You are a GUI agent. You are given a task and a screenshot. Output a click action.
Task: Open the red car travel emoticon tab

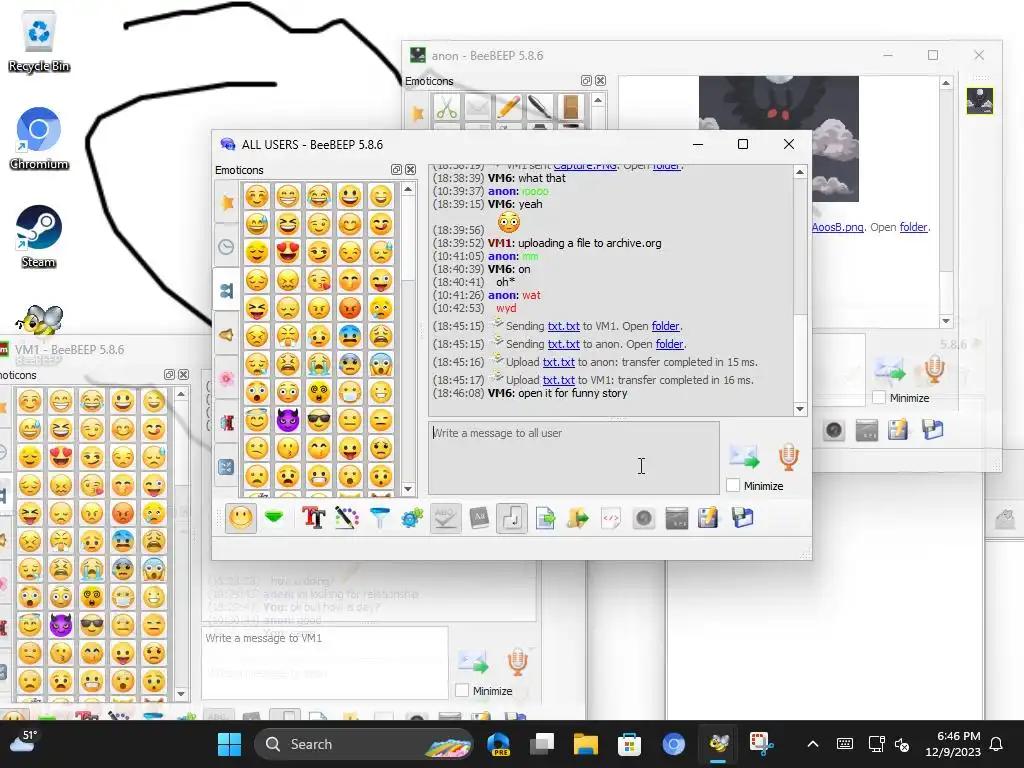click(227, 423)
